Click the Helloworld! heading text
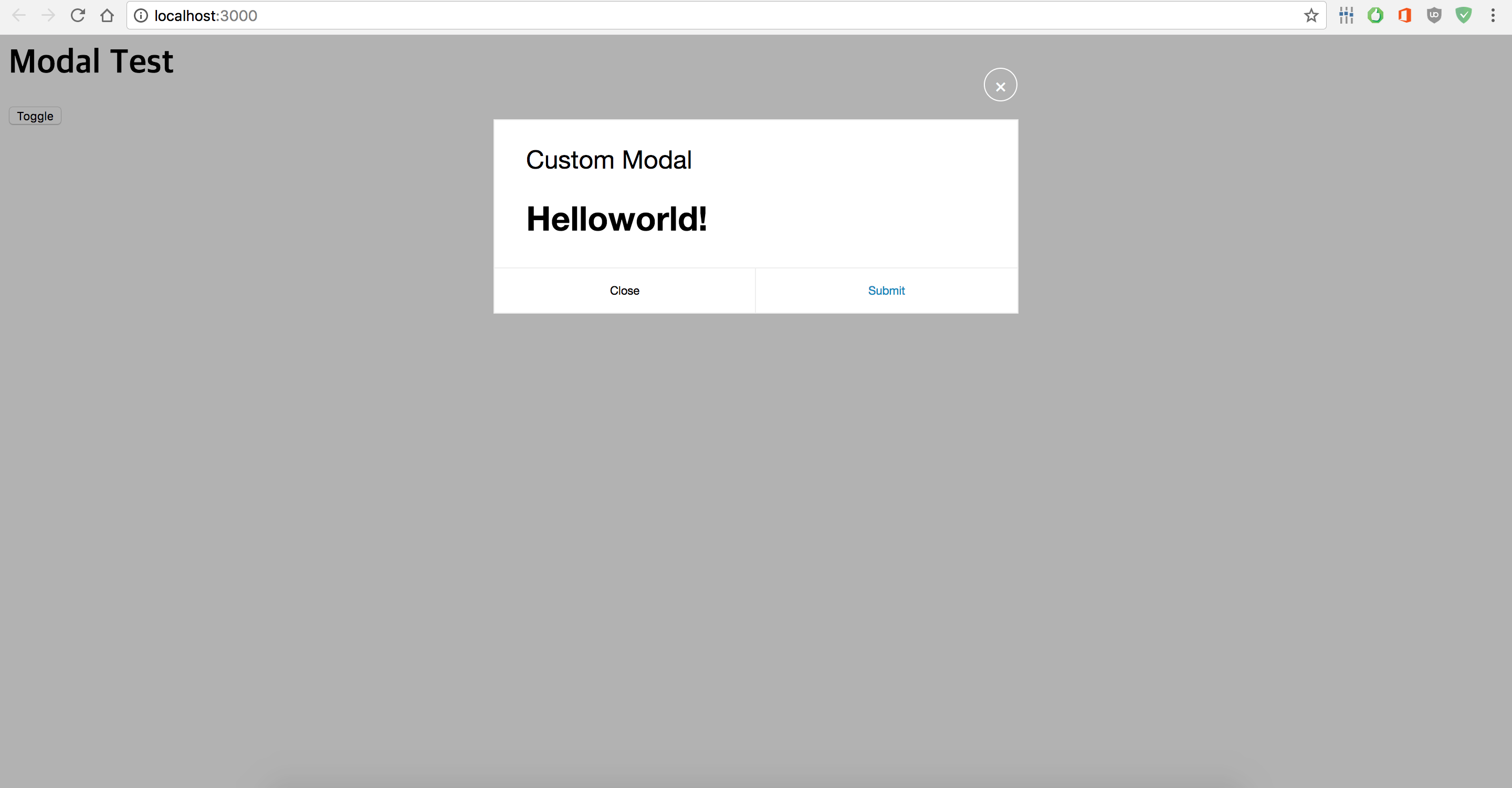Viewport: 1512px width, 788px height. (x=616, y=219)
